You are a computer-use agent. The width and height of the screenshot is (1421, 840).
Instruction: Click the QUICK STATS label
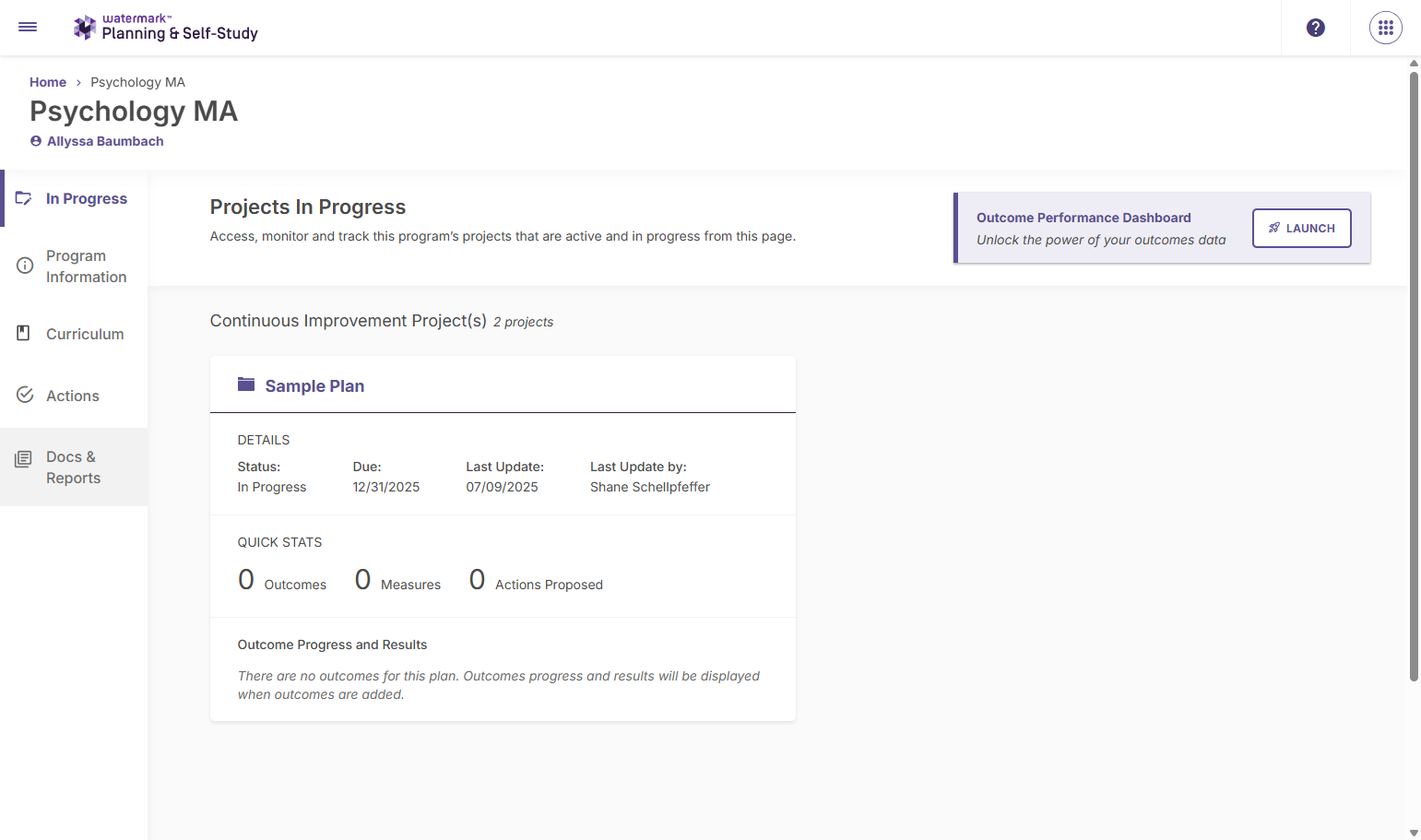pyautogui.click(x=279, y=542)
